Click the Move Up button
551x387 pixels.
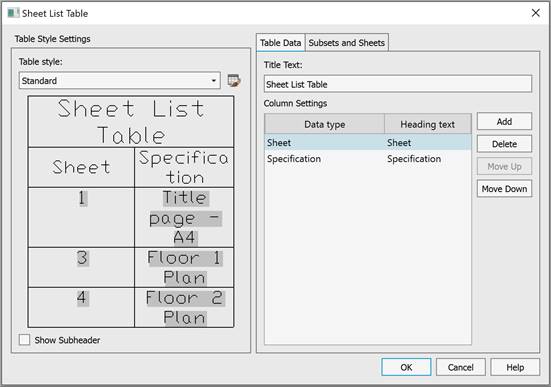tap(504, 167)
